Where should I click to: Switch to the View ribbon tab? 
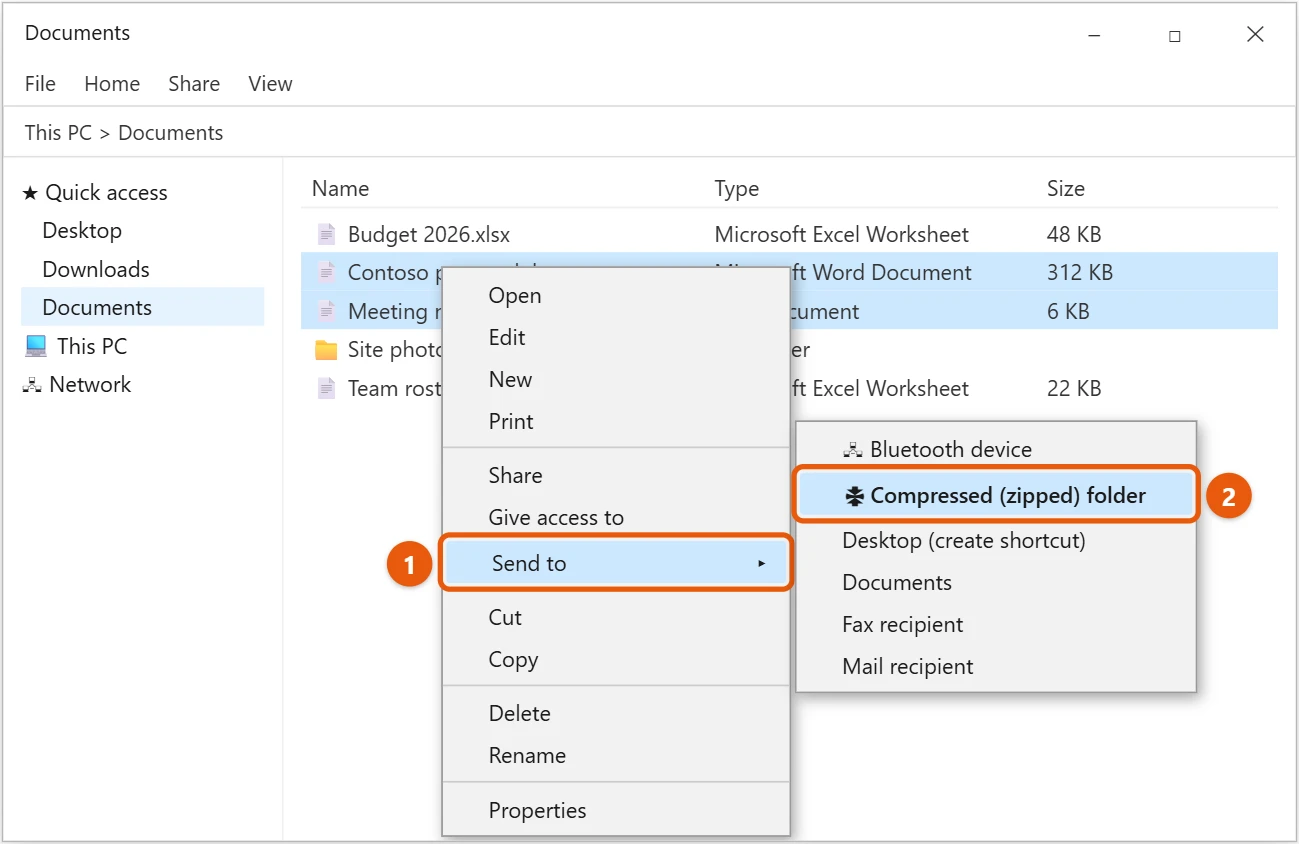[270, 84]
